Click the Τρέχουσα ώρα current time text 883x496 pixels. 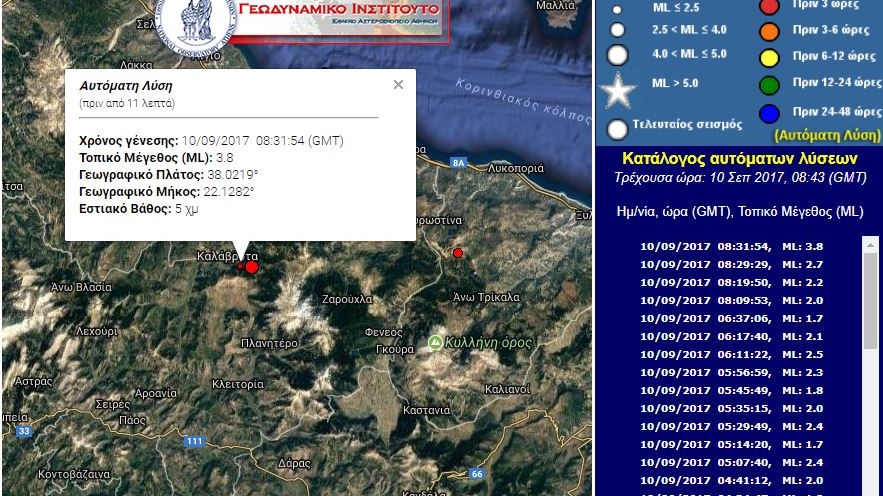click(740, 178)
